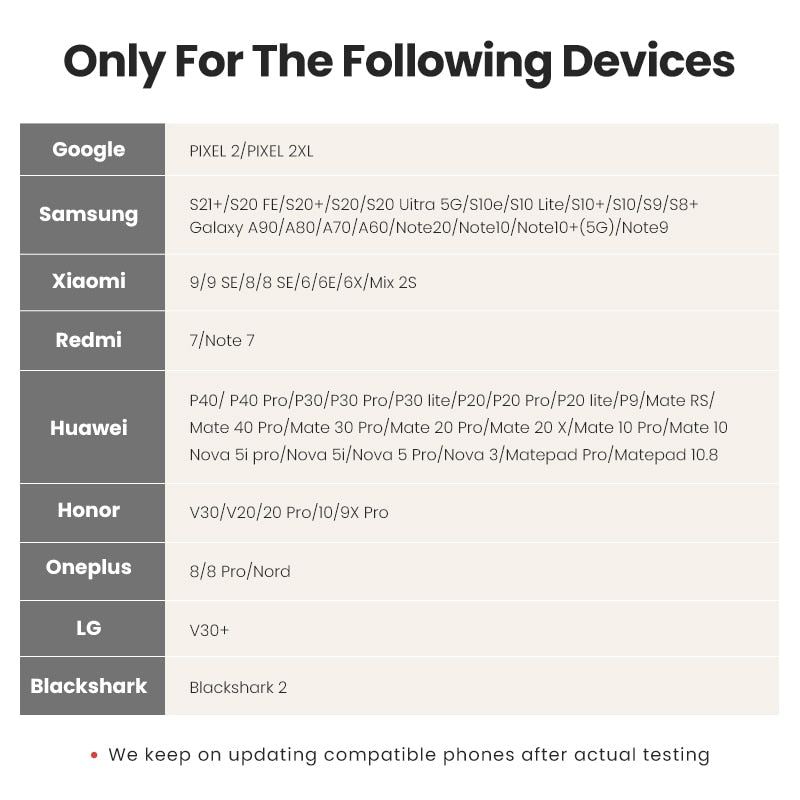Image resolution: width=800 pixels, height=800 pixels.
Task: Select the S21+/S20 FE Samsung model line
Action: pyautogui.click(x=443, y=204)
